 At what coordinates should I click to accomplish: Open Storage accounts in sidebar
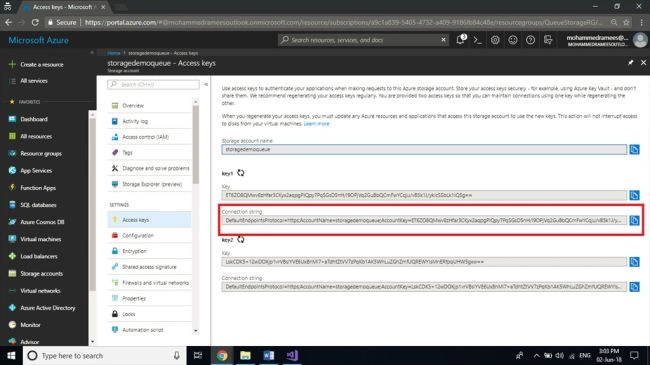click(41, 274)
